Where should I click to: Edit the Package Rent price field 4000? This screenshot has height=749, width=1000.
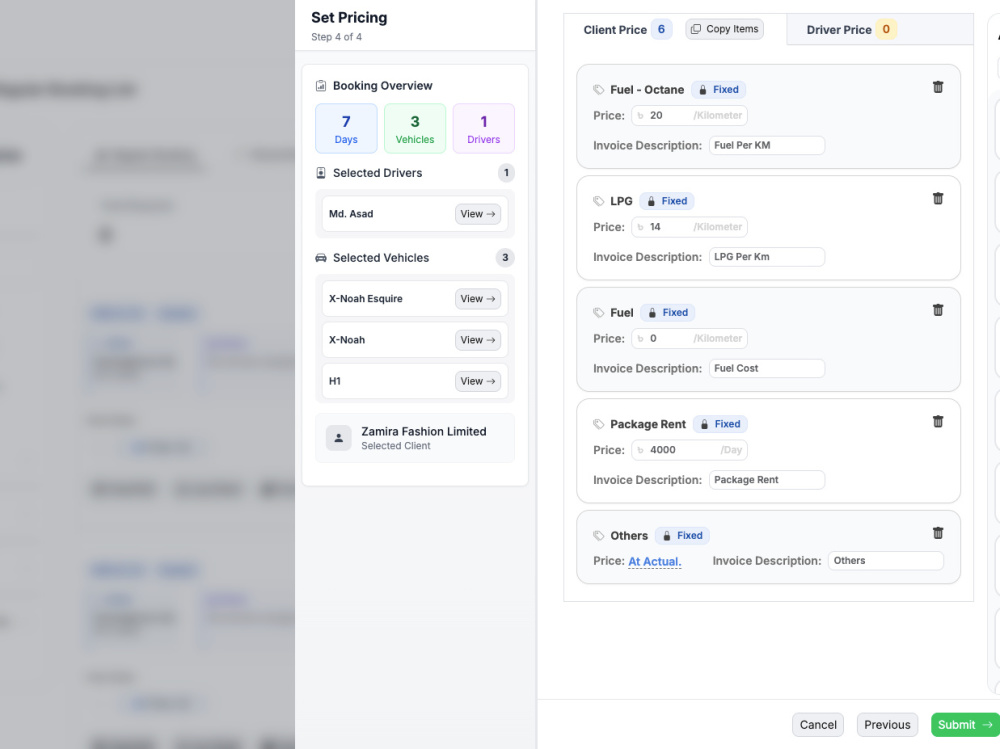tap(689, 450)
